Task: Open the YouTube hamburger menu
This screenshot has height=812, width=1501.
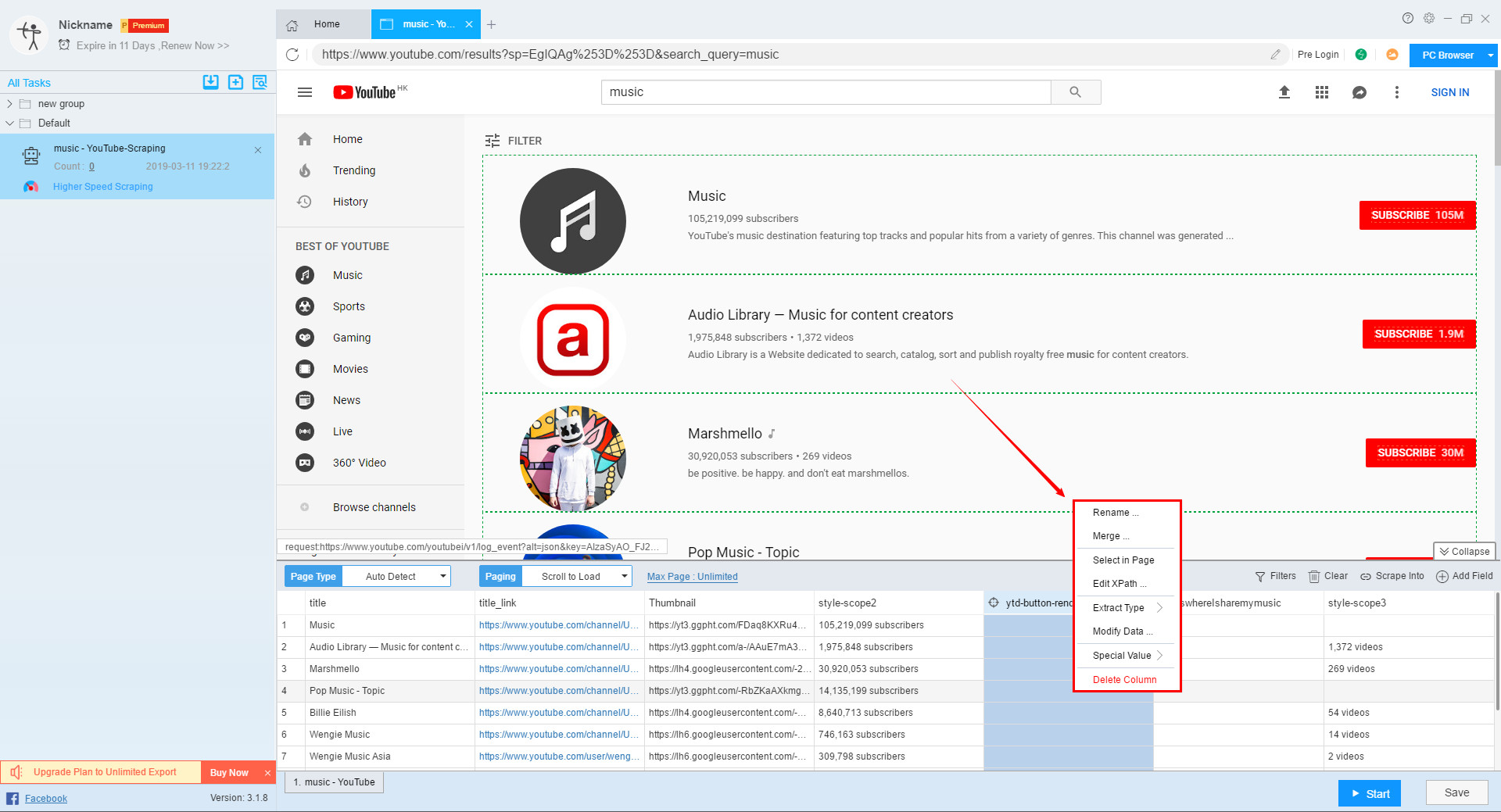Action: (x=305, y=92)
